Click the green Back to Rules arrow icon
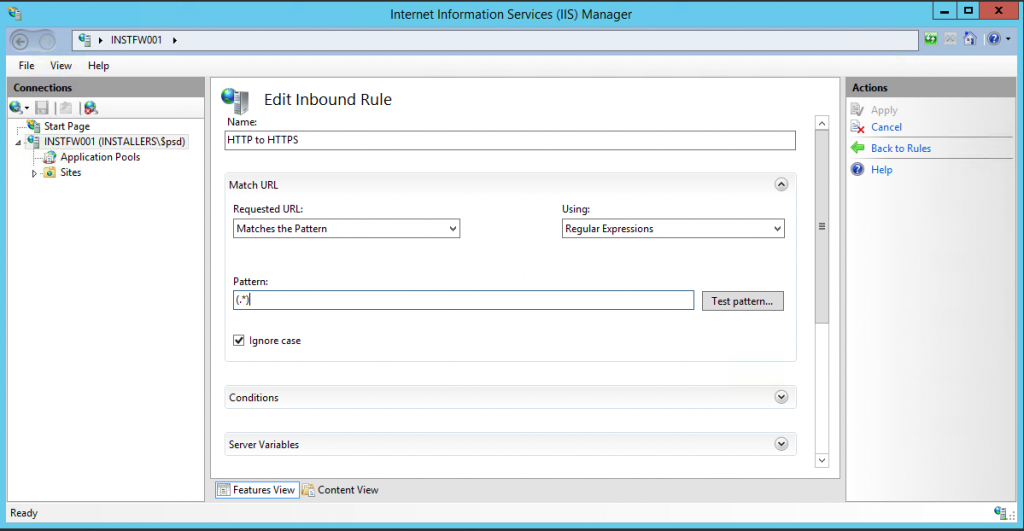The height and width of the screenshot is (531, 1024). tap(857, 148)
